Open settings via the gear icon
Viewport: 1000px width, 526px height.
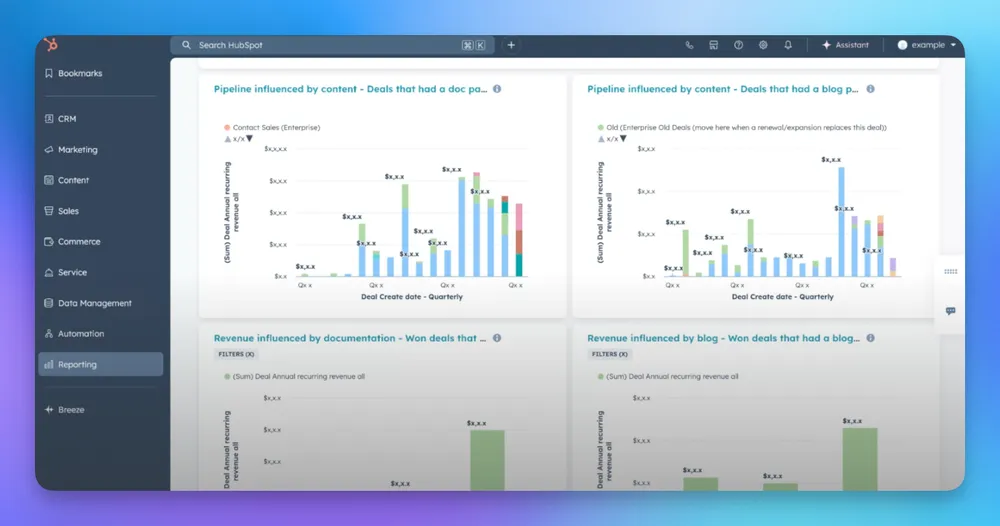point(763,45)
